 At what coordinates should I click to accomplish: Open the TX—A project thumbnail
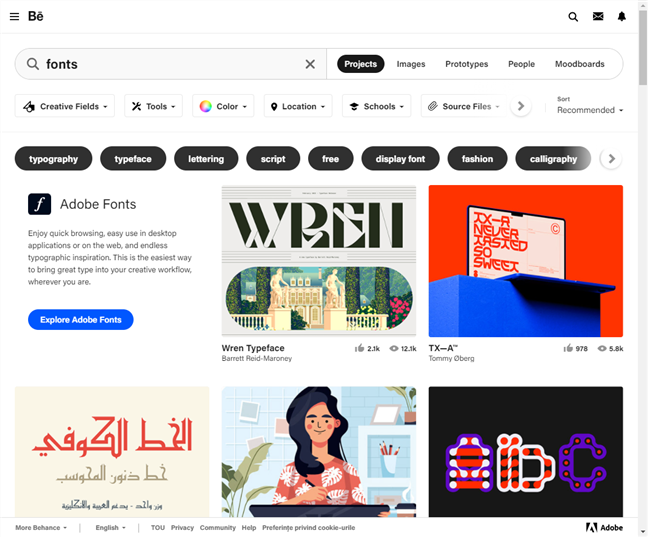[x=526, y=261]
